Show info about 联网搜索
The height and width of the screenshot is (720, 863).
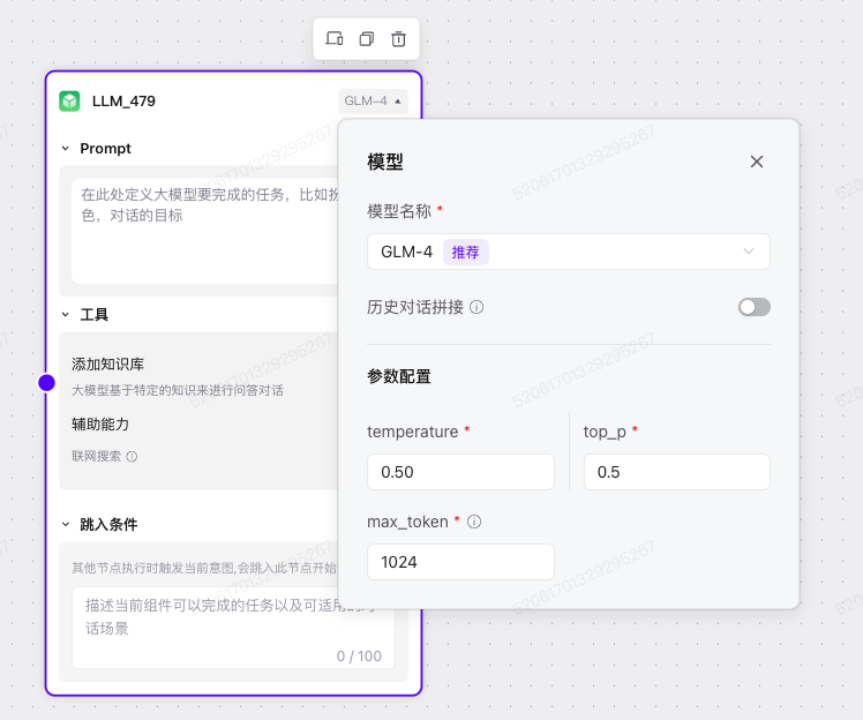(132, 456)
